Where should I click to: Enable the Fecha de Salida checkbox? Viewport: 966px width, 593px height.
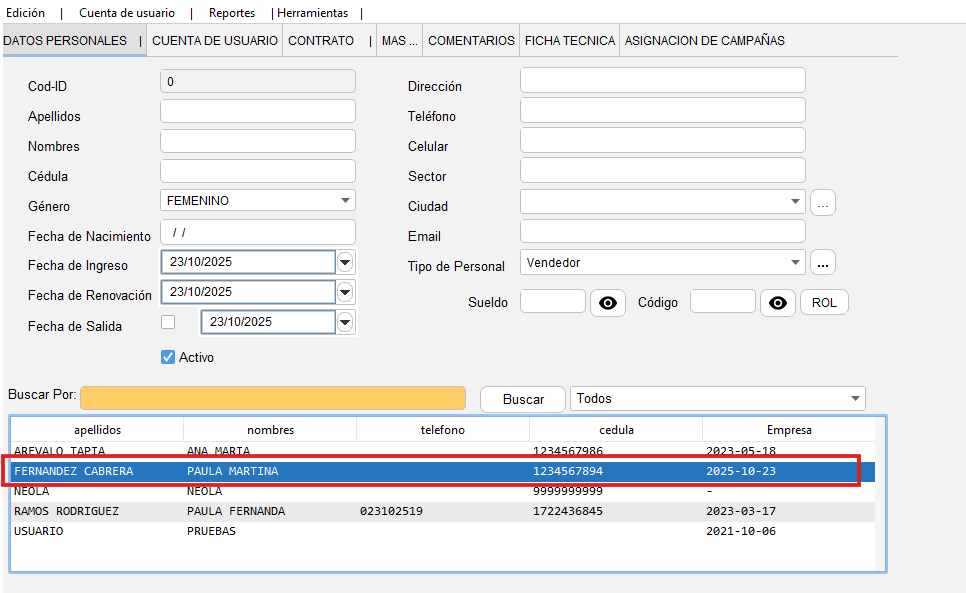click(168, 322)
